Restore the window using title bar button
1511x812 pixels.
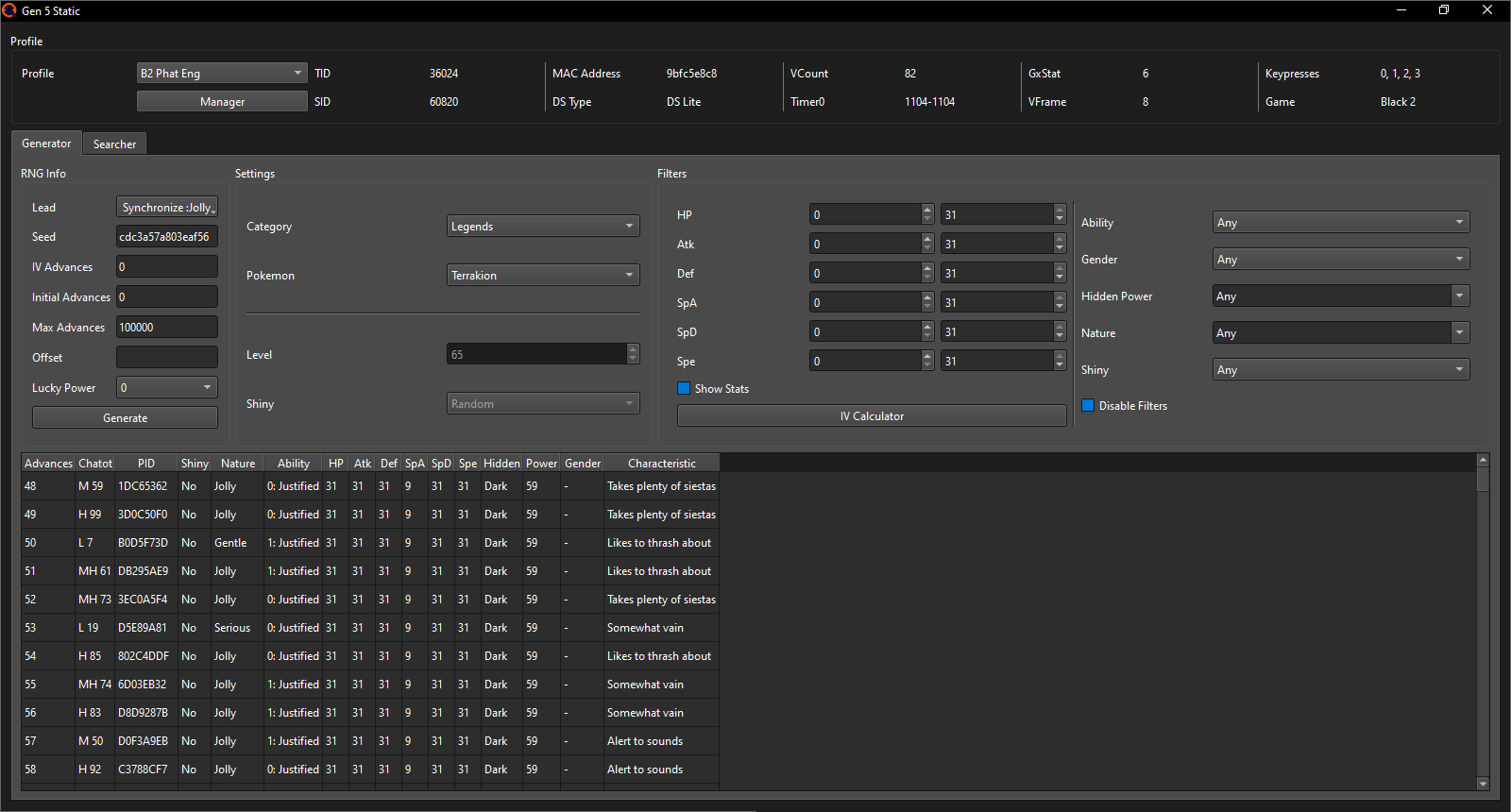1444,10
